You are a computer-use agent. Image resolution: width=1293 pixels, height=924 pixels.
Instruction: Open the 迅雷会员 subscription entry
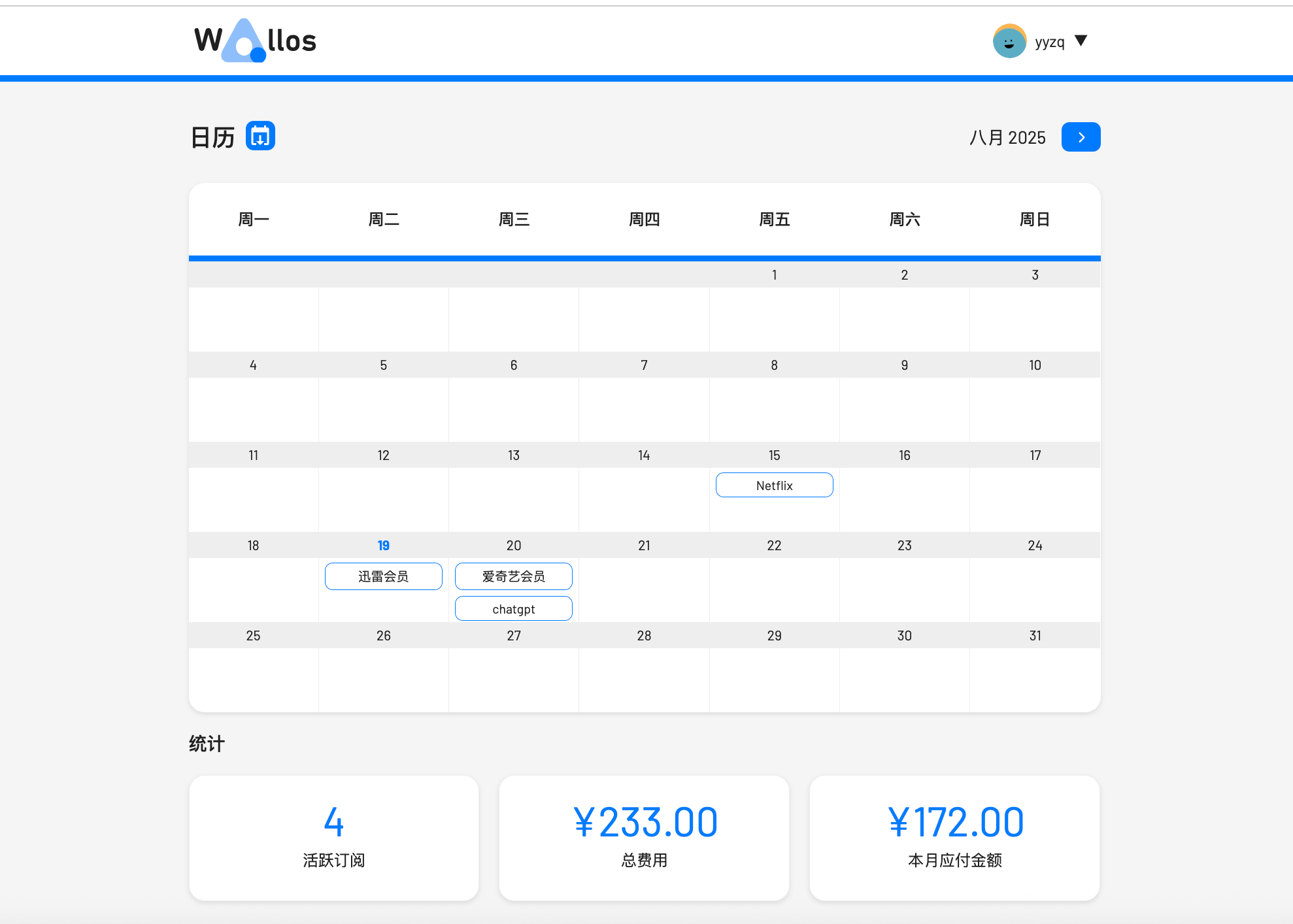click(383, 576)
